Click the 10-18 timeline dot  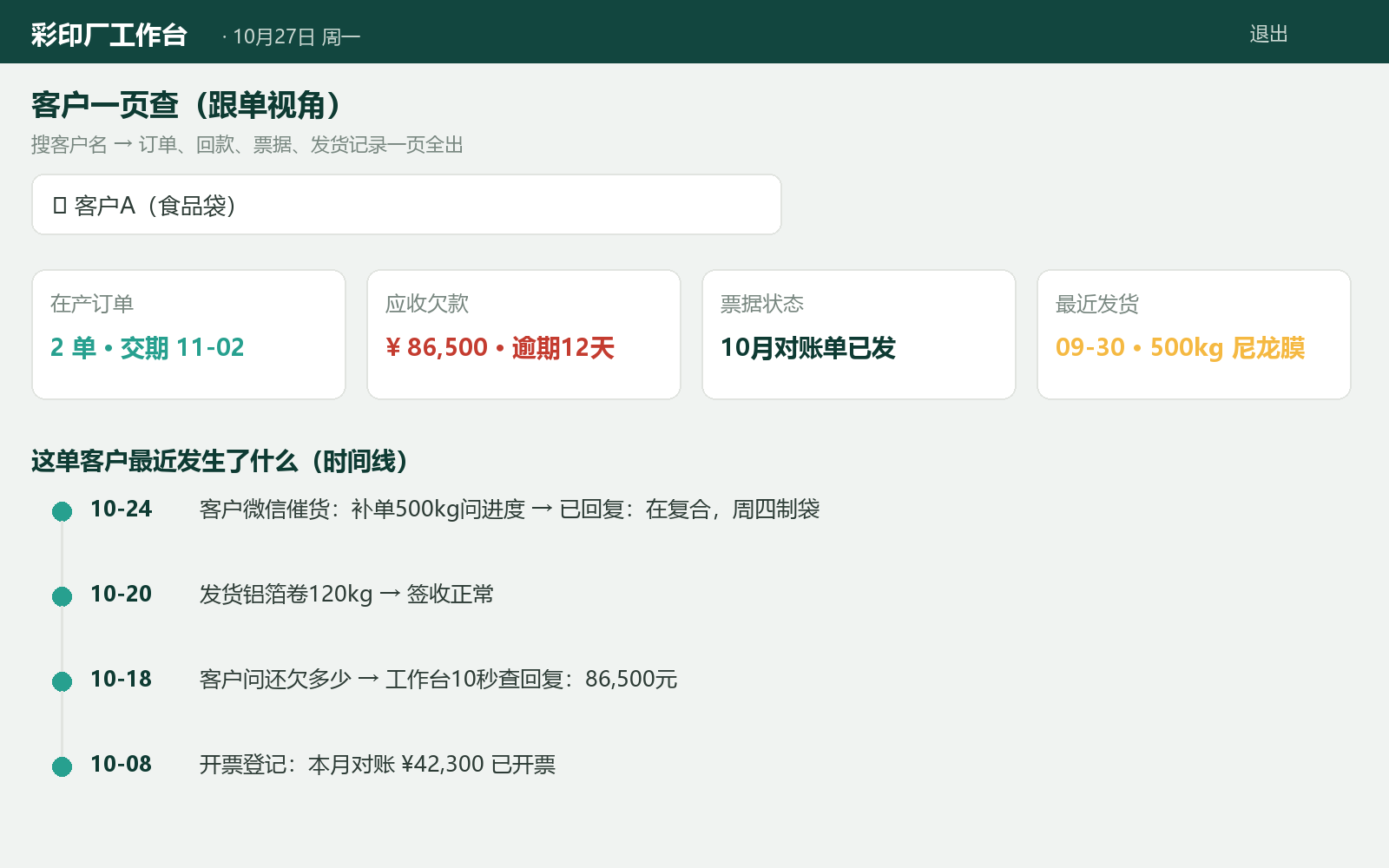(62, 681)
